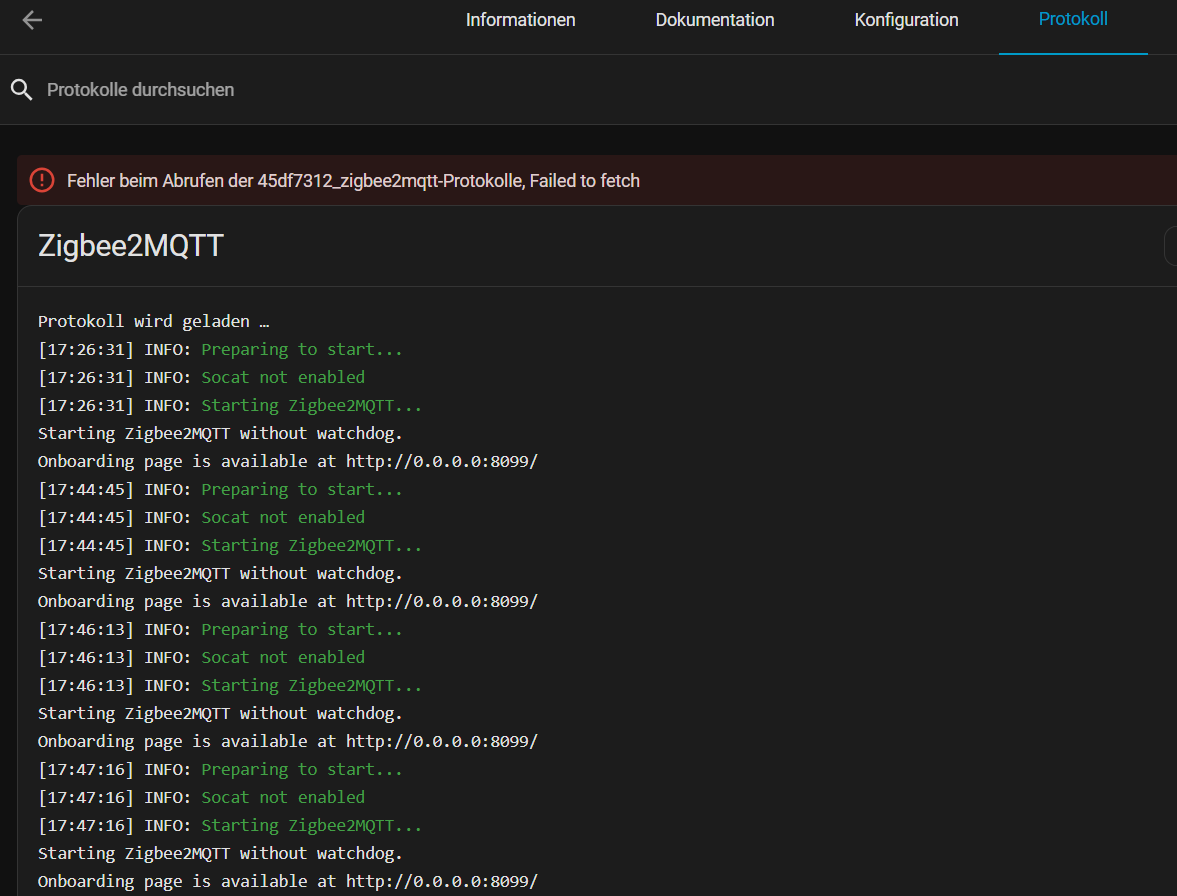1177x896 pixels.
Task: Click the 'Failed to fetch' error message
Action: pyautogui.click(x=353, y=181)
